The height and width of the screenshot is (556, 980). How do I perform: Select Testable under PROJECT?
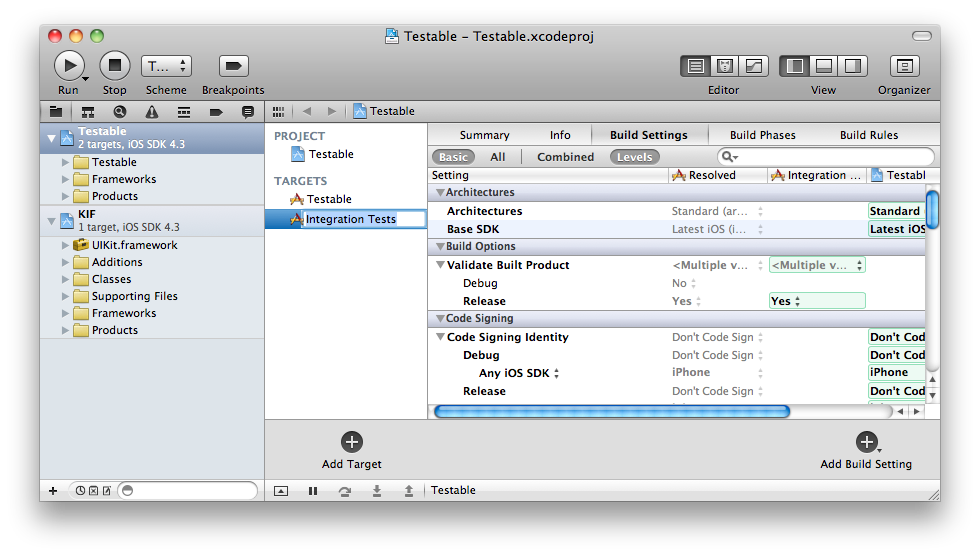[331, 154]
